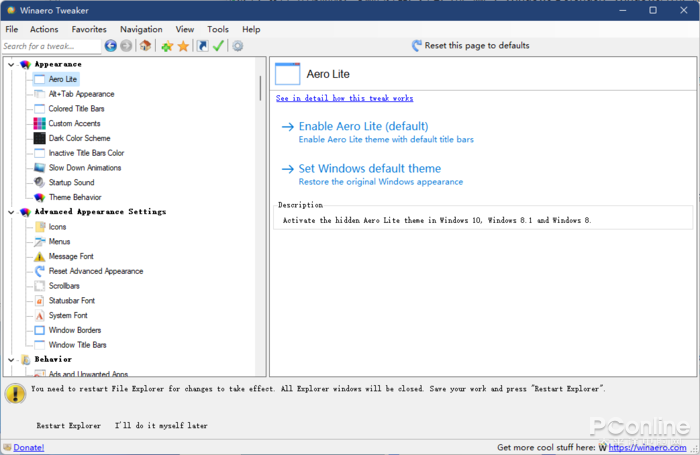The height and width of the screenshot is (455, 700).
Task: Open settings using the gear toolbar icon
Action: pyautogui.click(x=237, y=46)
